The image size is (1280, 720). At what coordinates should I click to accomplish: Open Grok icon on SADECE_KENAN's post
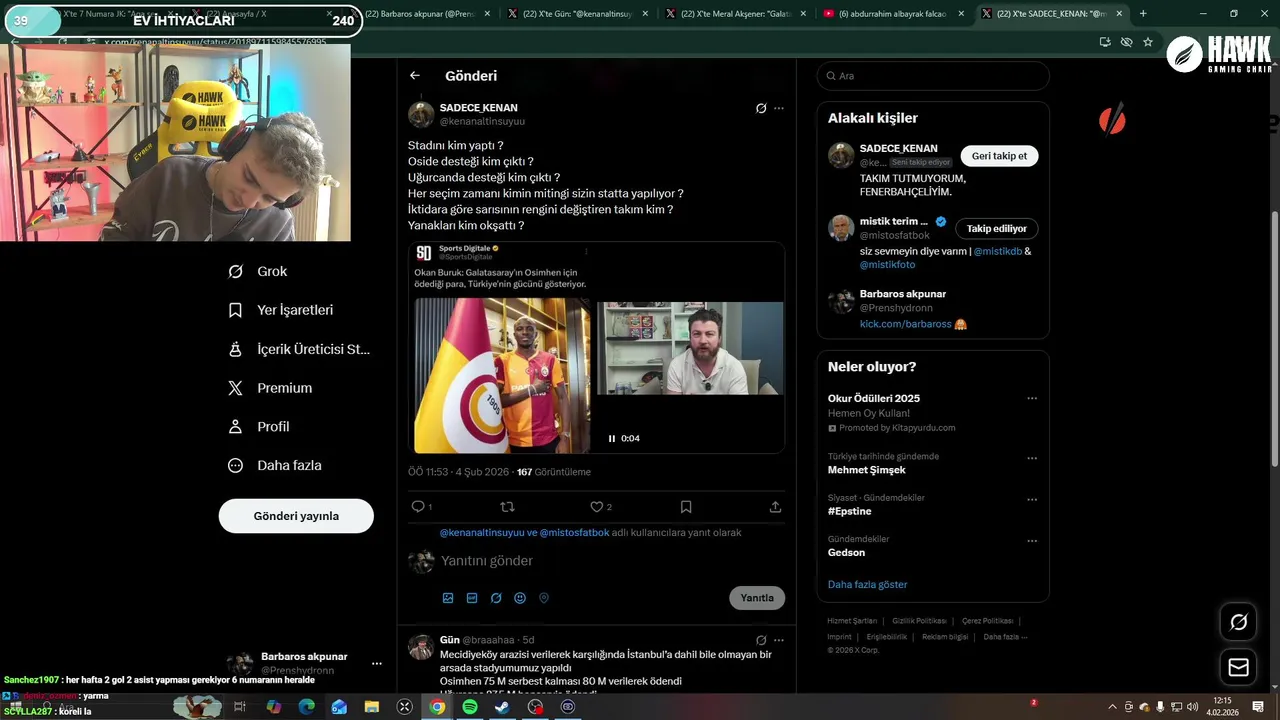(x=761, y=108)
